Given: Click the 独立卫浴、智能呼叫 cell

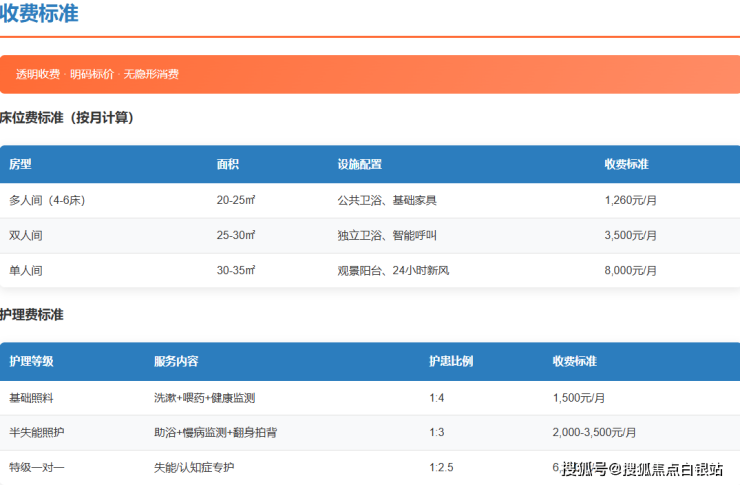Looking at the screenshot, I should click(x=387, y=236).
